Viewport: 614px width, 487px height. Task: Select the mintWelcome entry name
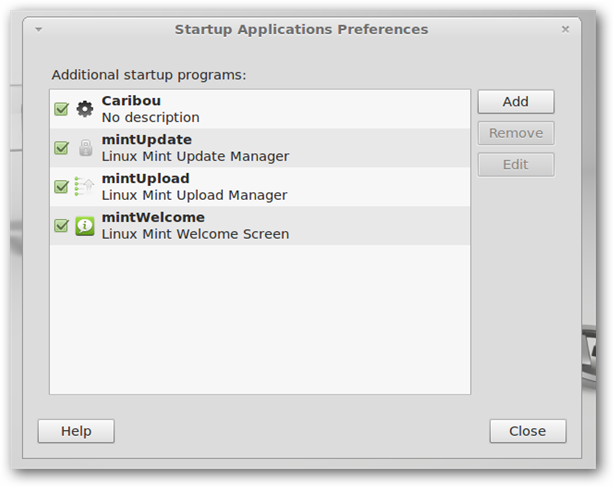coord(153,217)
